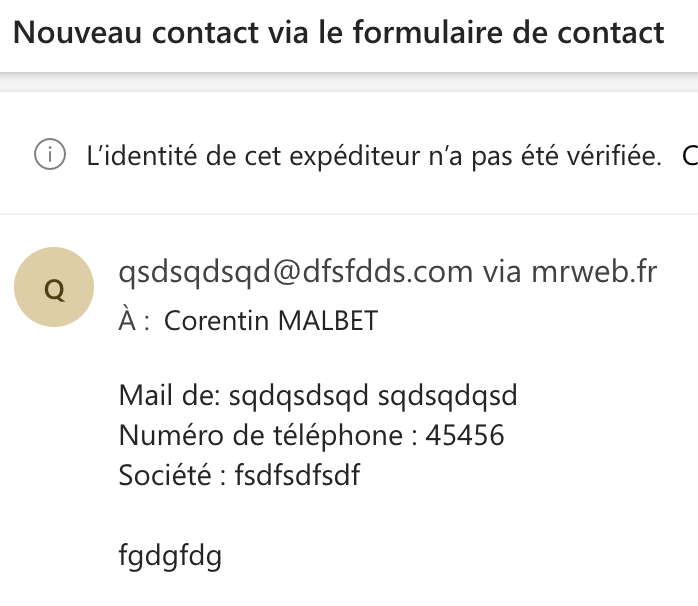The width and height of the screenshot is (698, 606).
Task: Click the 'Société : fsdfsdfsdf' line
Action: [x=239, y=475]
